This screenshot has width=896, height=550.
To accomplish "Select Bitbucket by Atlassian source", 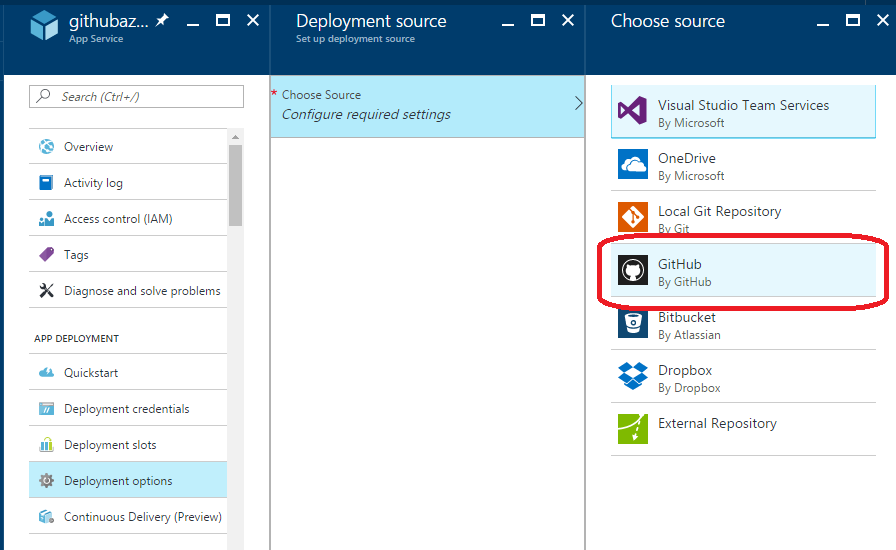I will [743, 324].
